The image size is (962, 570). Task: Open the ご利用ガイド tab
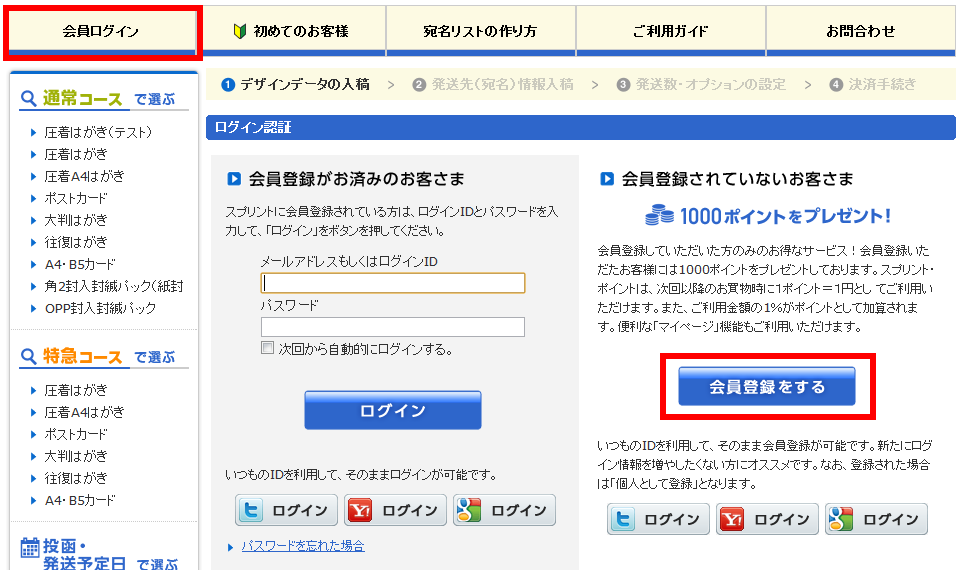pos(671,31)
